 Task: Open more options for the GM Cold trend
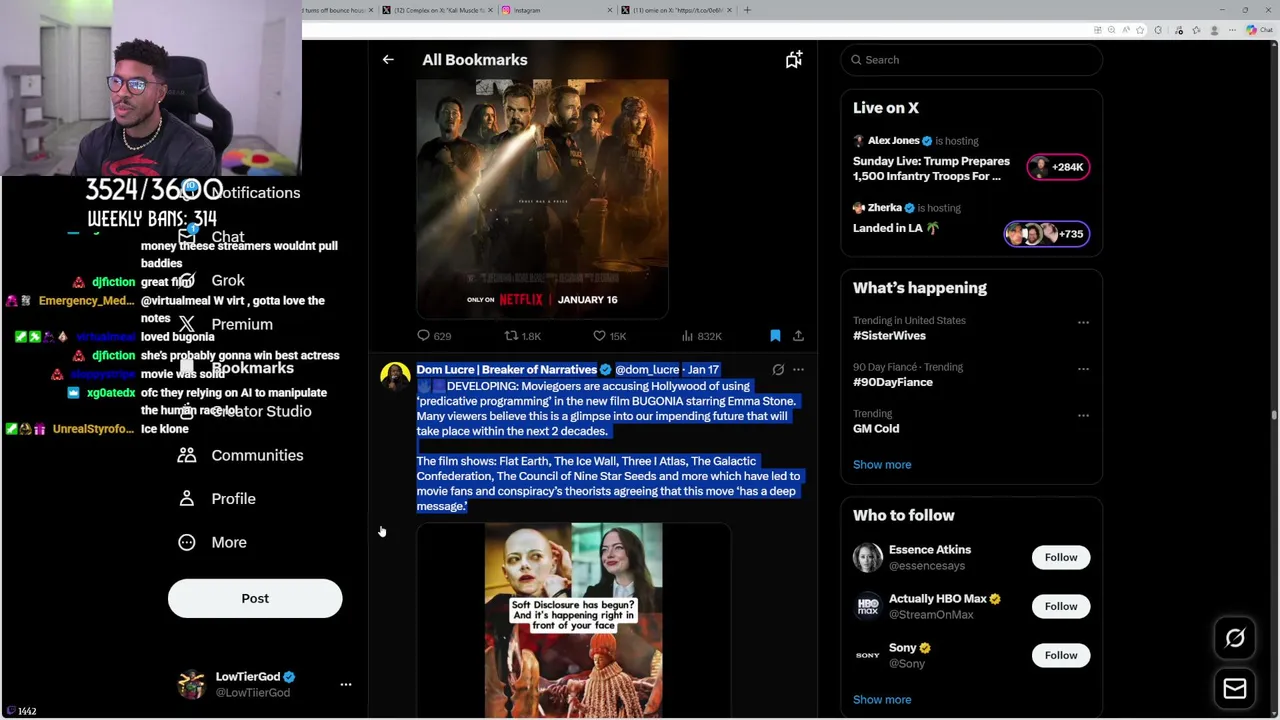point(1083,415)
